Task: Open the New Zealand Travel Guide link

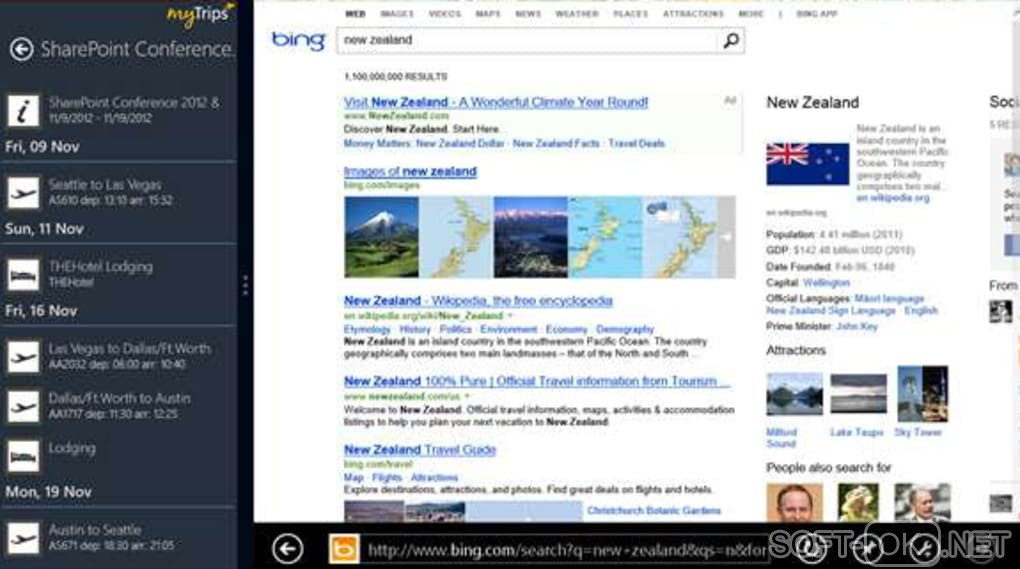Action: [420, 450]
